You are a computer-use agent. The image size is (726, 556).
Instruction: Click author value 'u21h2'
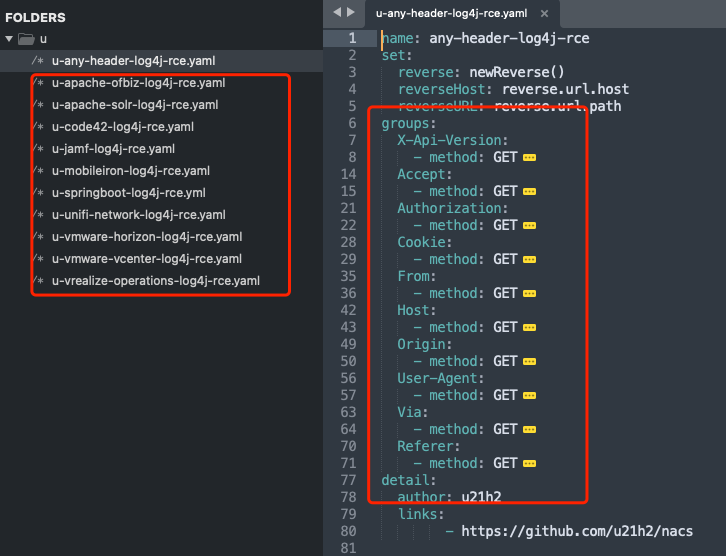(482, 497)
